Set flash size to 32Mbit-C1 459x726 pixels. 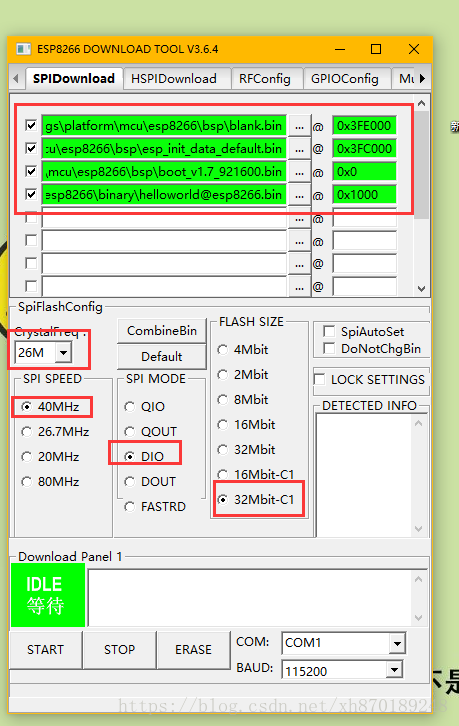[223, 500]
